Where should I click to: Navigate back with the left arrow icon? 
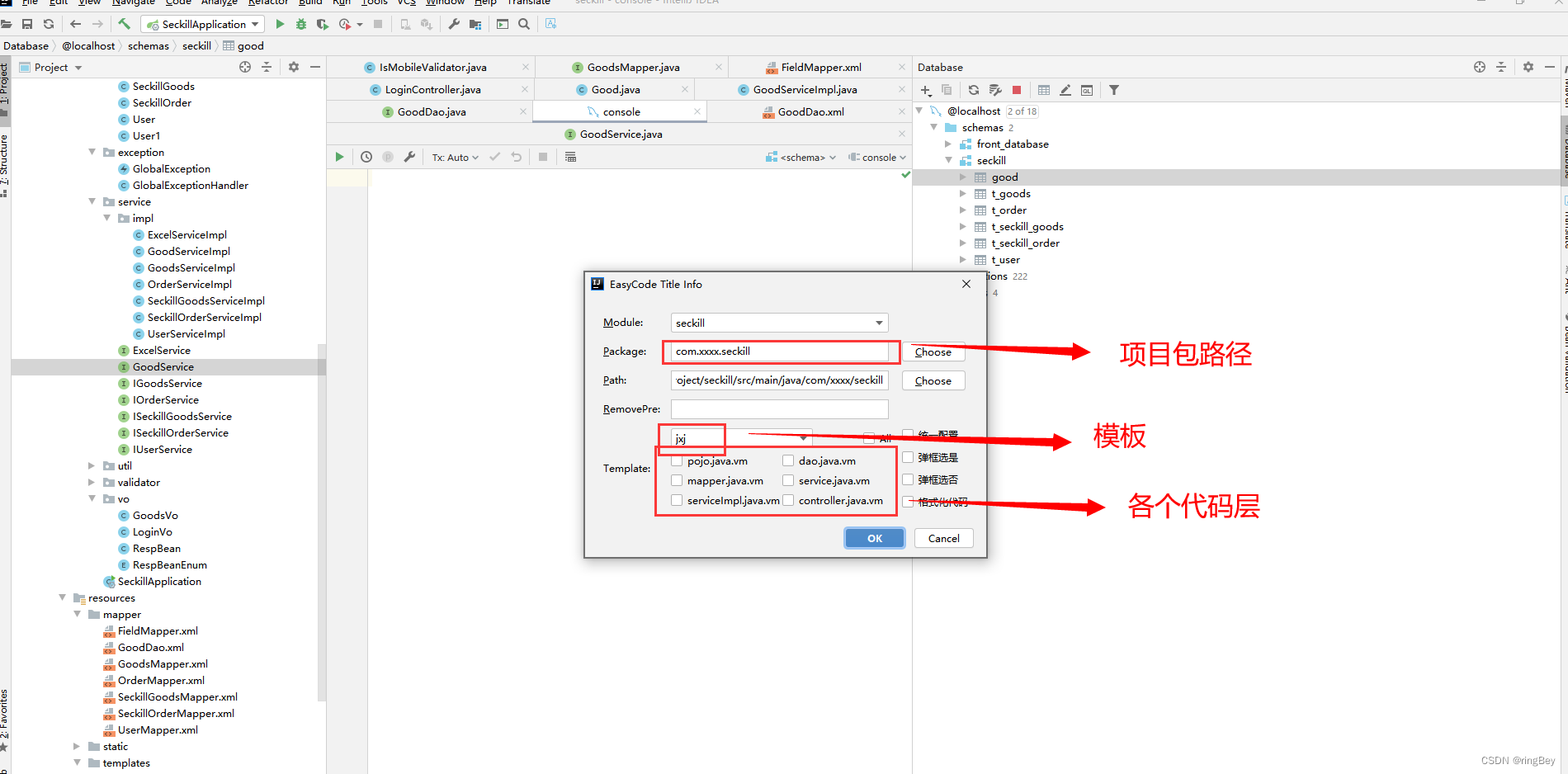pos(75,24)
